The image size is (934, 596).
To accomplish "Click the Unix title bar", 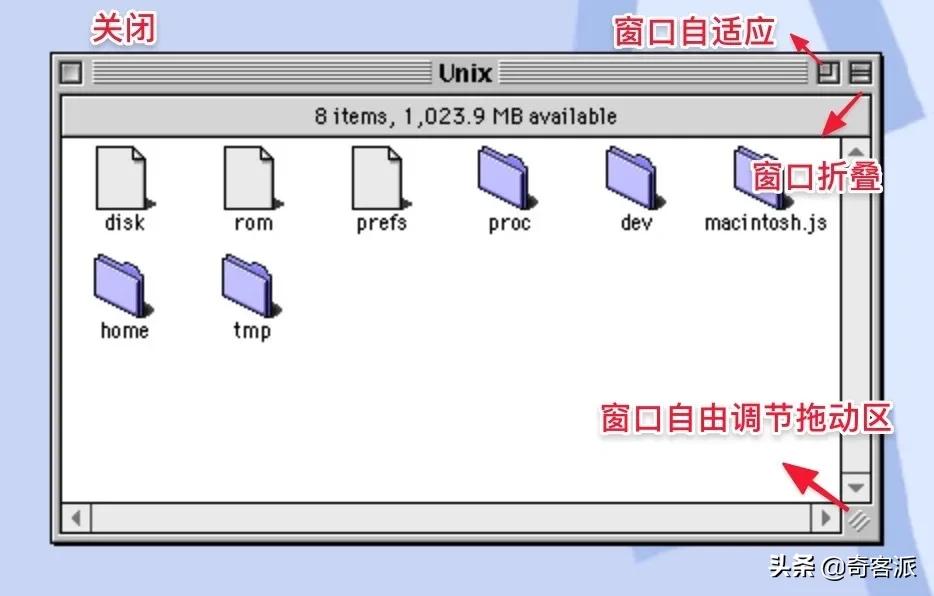I will (465, 73).
